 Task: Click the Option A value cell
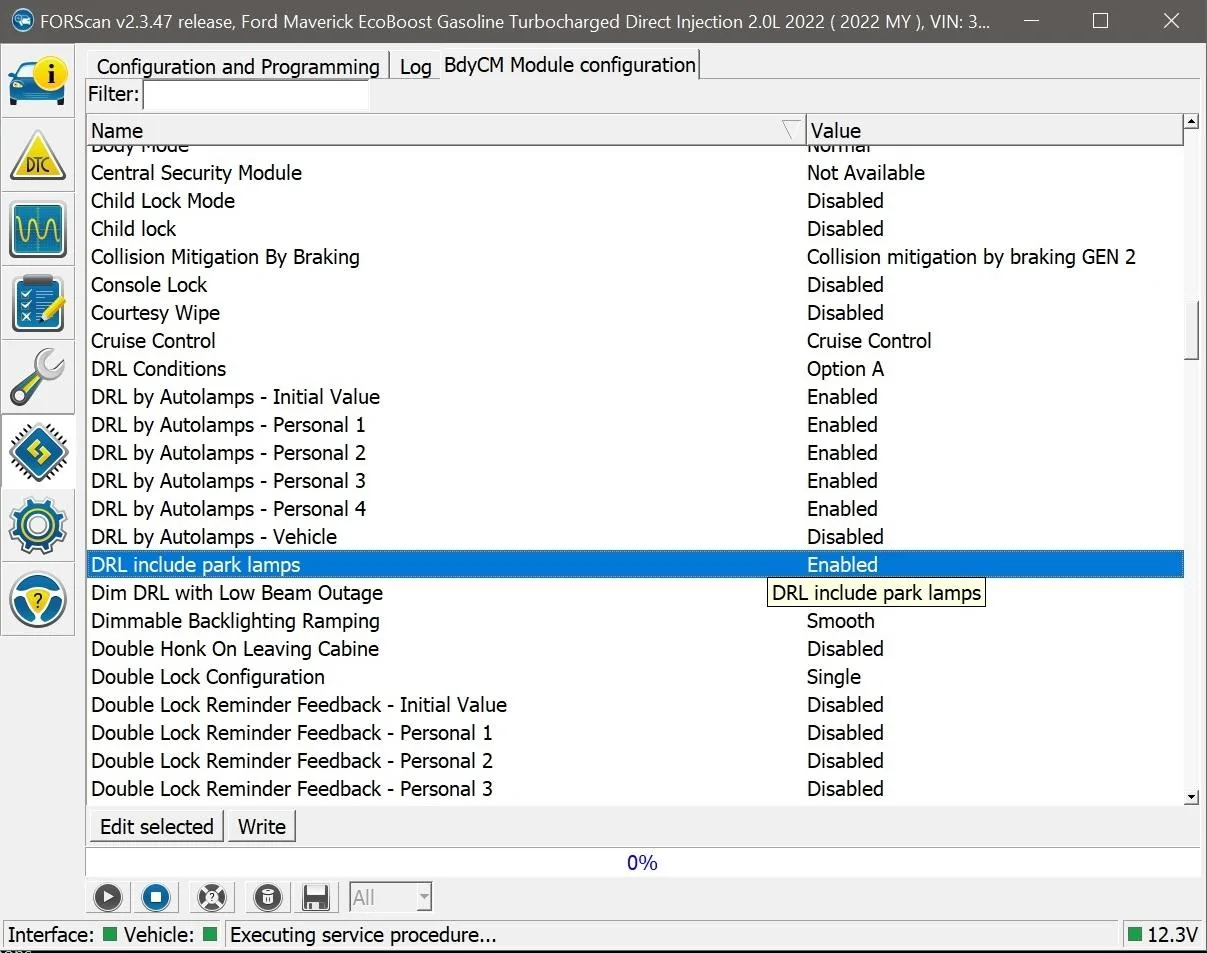pos(845,369)
